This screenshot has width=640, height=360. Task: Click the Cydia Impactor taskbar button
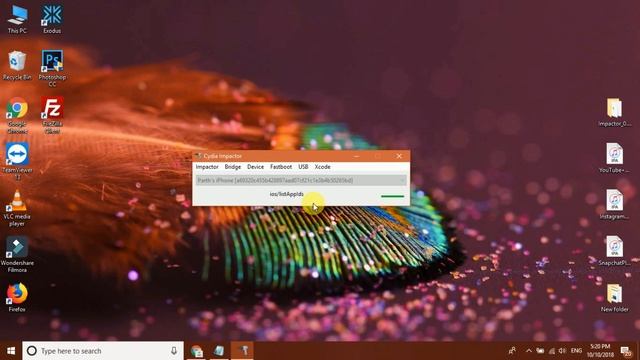click(242, 351)
